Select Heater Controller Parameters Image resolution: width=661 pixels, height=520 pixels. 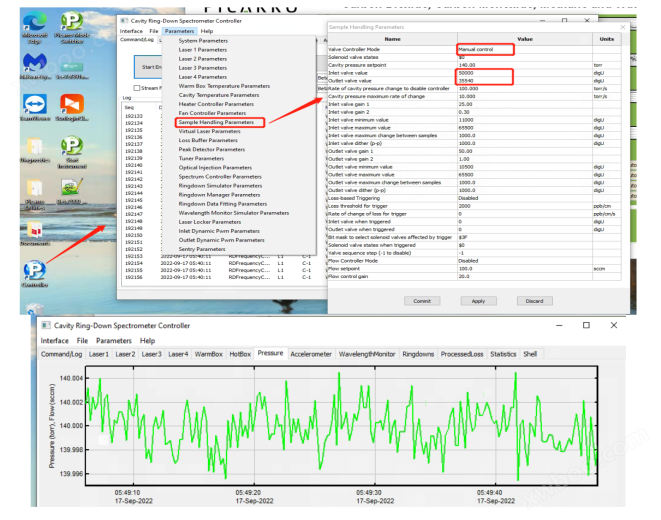point(216,104)
